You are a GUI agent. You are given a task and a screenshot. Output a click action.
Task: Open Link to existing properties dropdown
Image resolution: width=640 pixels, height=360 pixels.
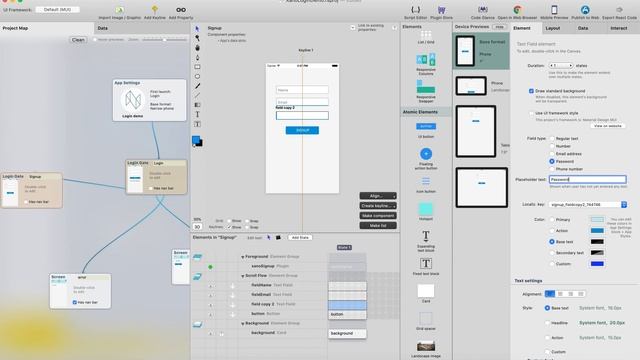(x=353, y=28)
